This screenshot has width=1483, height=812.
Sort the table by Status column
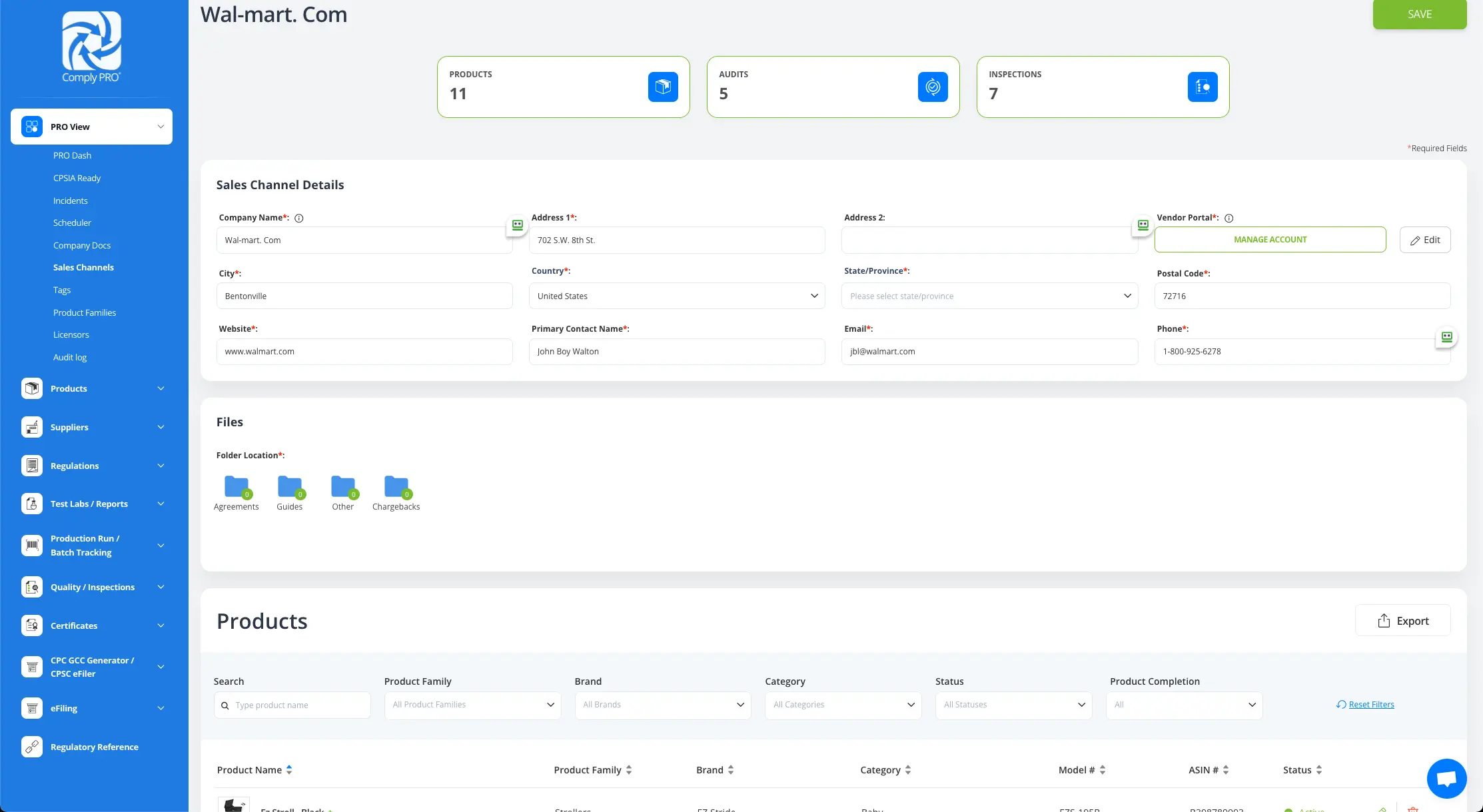[x=1318, y=770]
